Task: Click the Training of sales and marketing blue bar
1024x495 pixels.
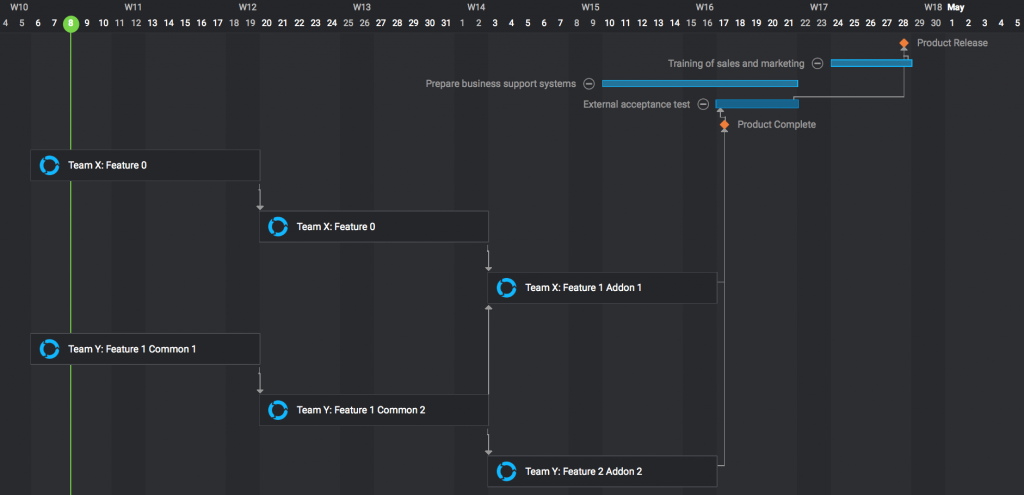Action: click(870, 63)
